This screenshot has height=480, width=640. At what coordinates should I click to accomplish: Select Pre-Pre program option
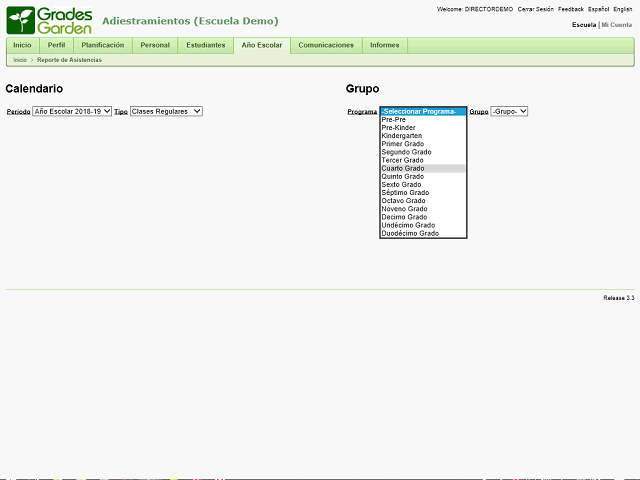[x=395, y=120]
